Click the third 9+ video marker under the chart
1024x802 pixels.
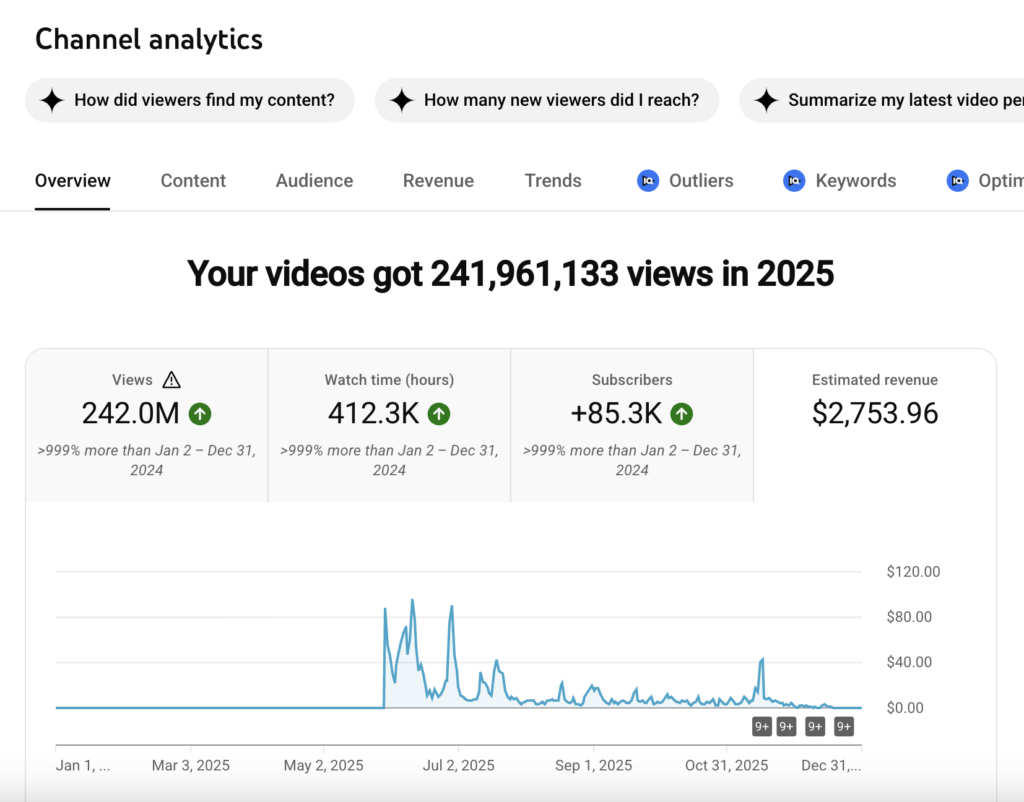click(x=815, y=727)
